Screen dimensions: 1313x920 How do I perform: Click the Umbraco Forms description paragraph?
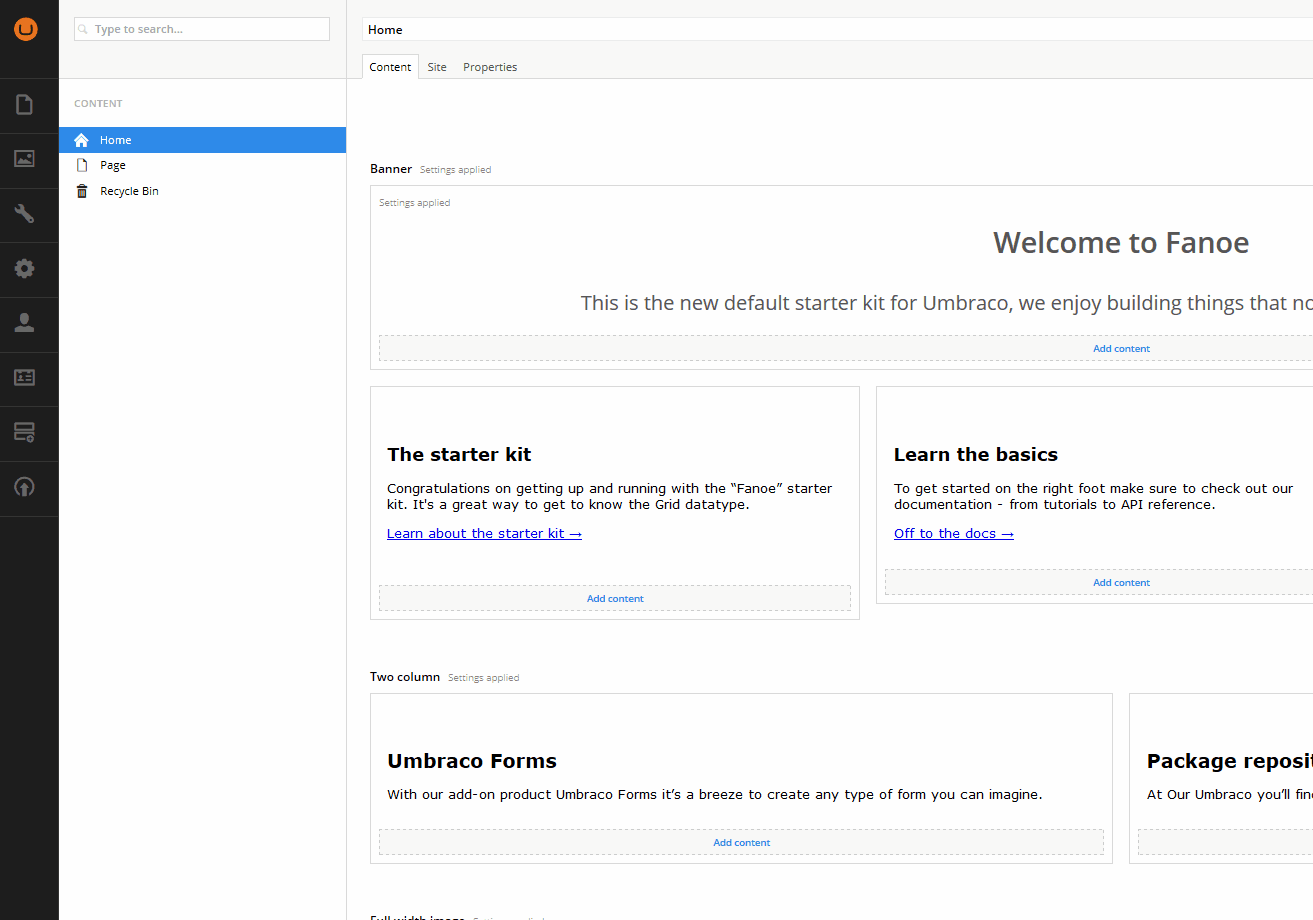714,795
